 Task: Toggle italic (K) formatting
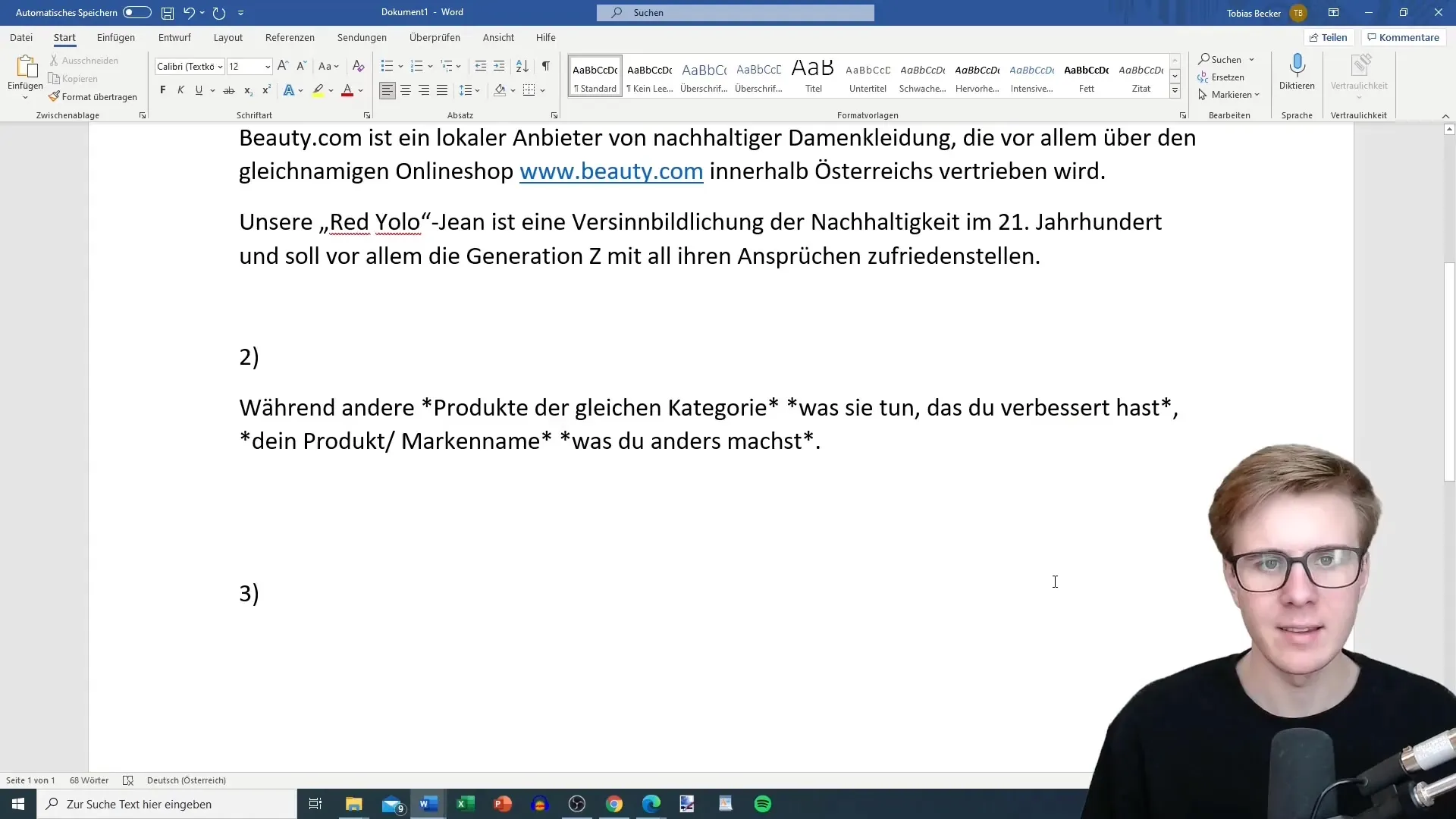pyautogui.click(x=180, y=90)
